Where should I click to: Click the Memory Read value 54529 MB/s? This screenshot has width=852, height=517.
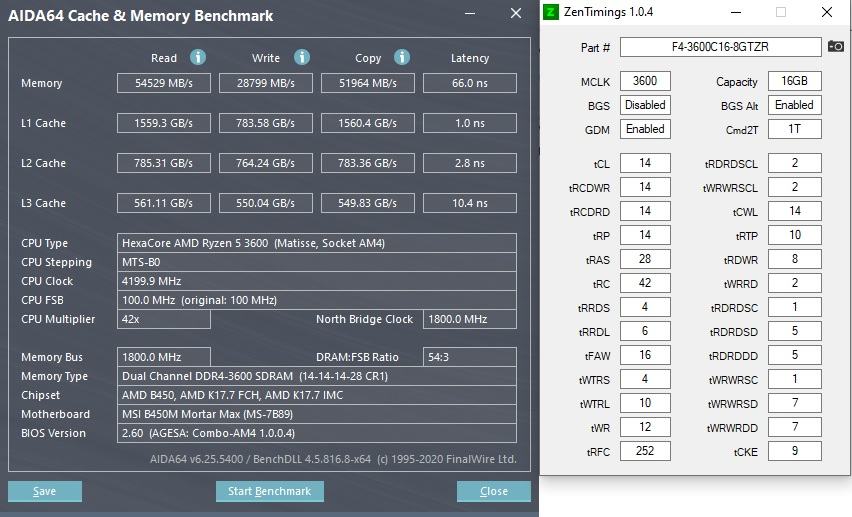point(164,83)
